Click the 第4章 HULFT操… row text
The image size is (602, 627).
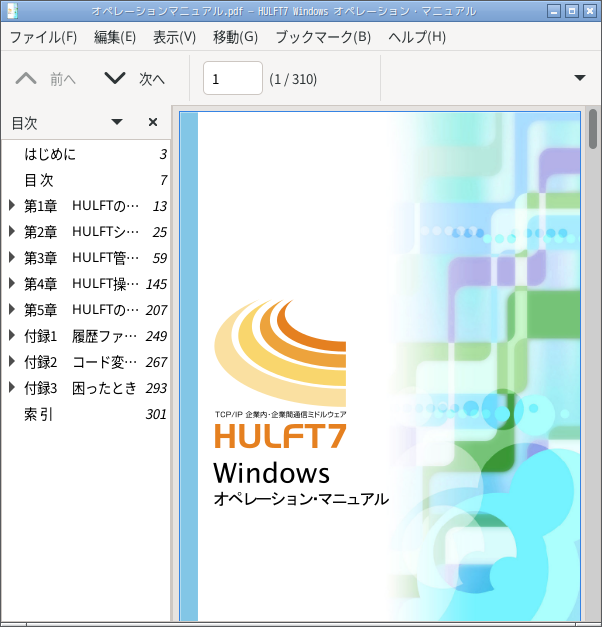(82, 284)
